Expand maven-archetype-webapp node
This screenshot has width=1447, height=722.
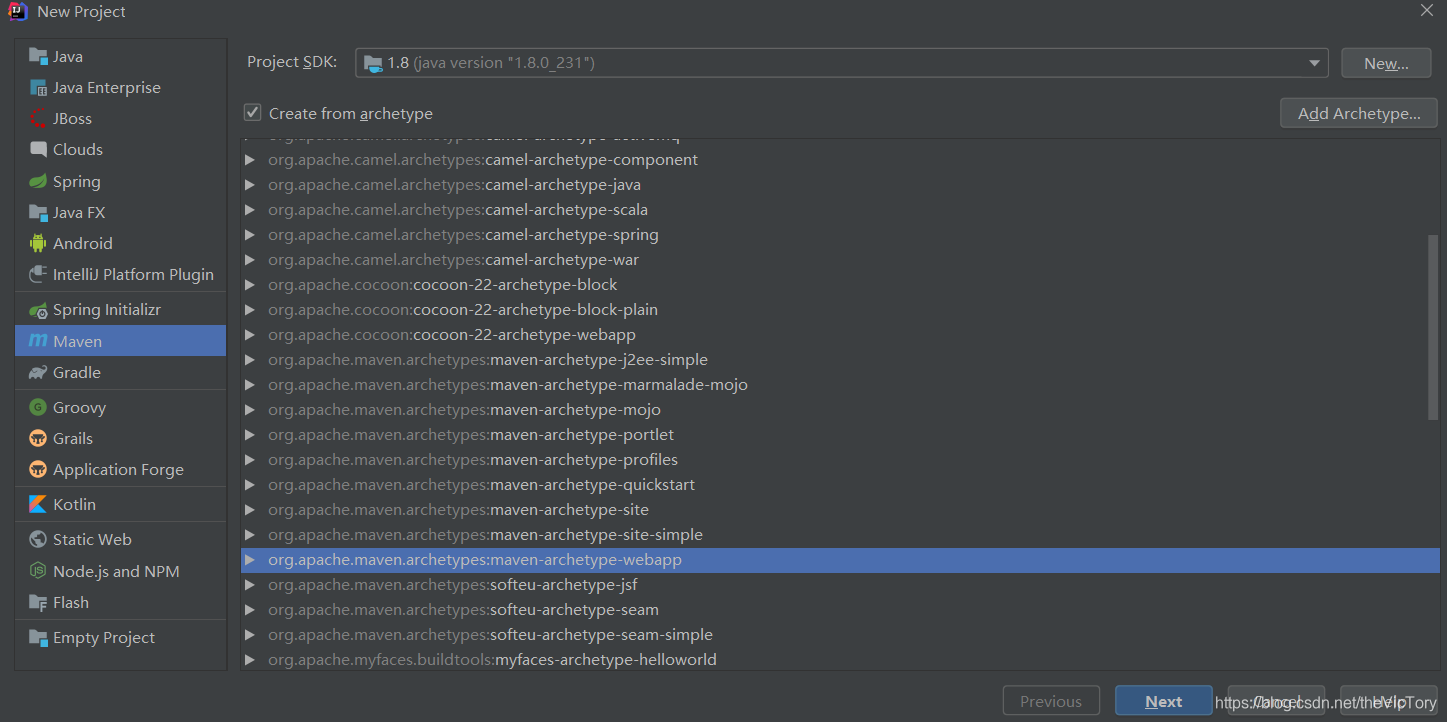pyautogui.click(x=249, y=560)
